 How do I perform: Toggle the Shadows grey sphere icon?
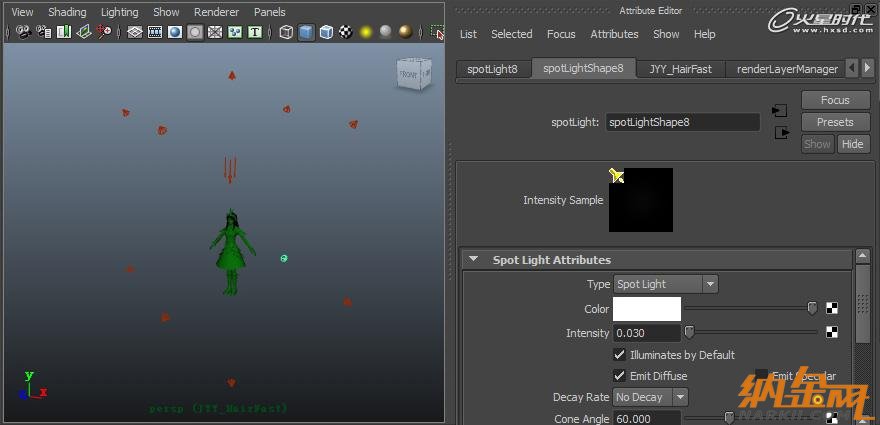click(x=386, y=32)
